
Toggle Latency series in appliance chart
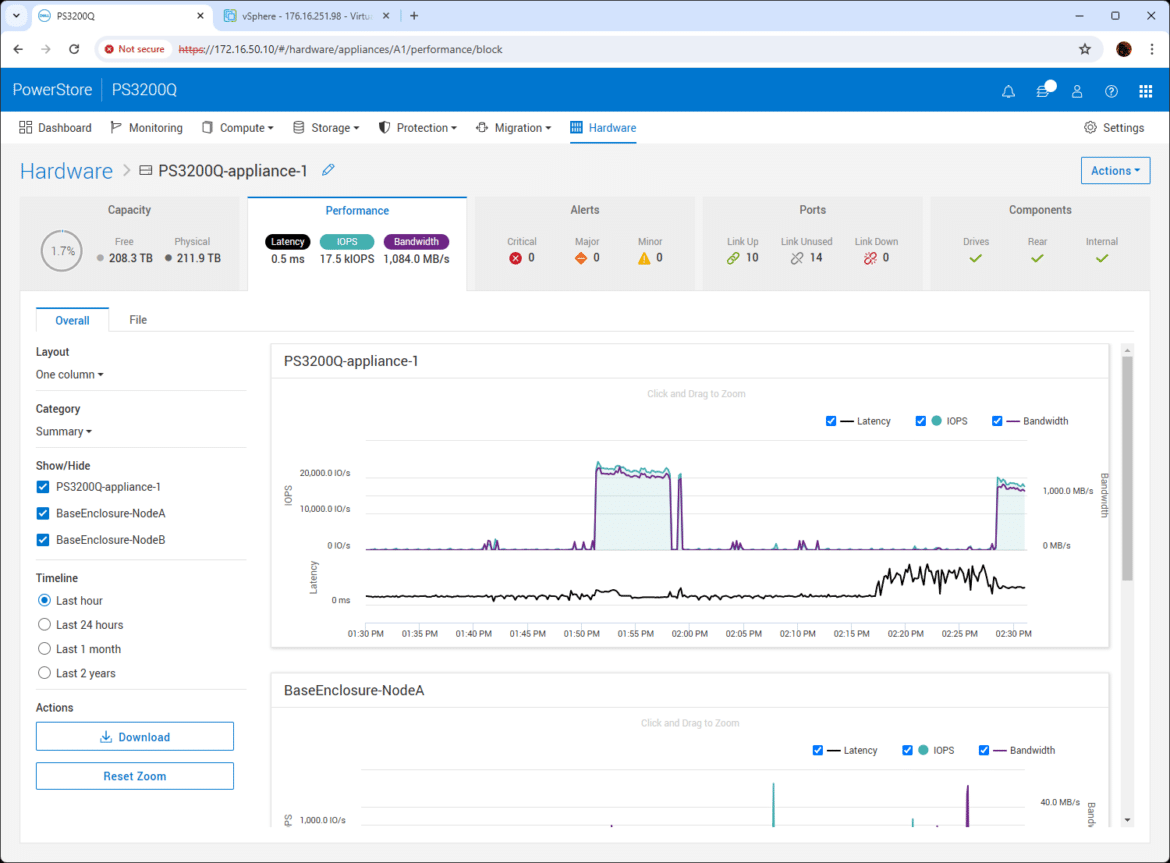click(x=830, y=421)
